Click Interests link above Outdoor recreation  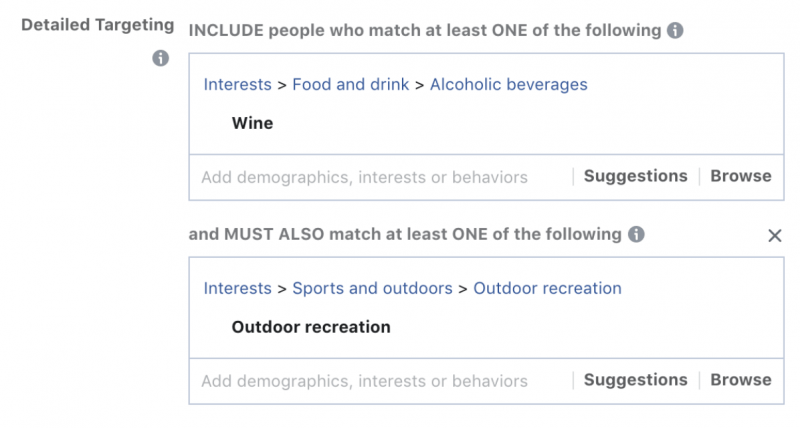point(237,288)
